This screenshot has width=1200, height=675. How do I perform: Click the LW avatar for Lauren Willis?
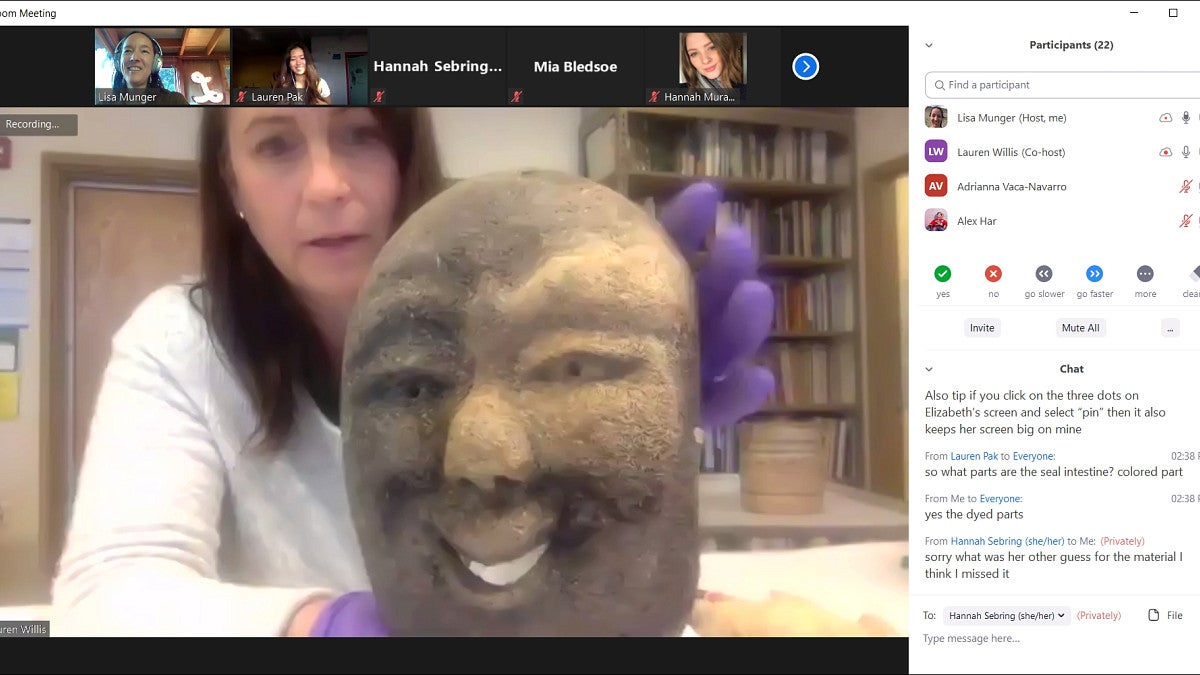tap(936, 151)
